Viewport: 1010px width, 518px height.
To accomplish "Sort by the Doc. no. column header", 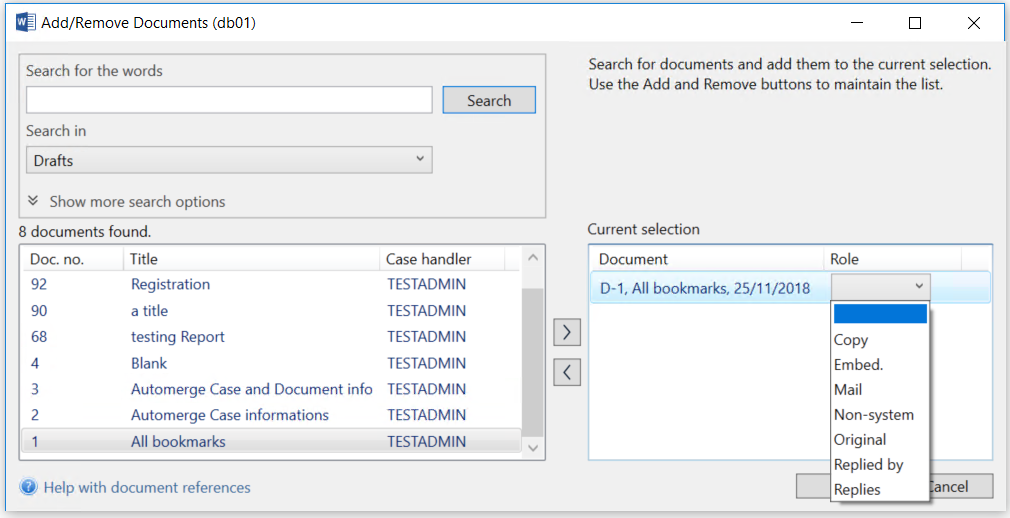I will (57, 259).
